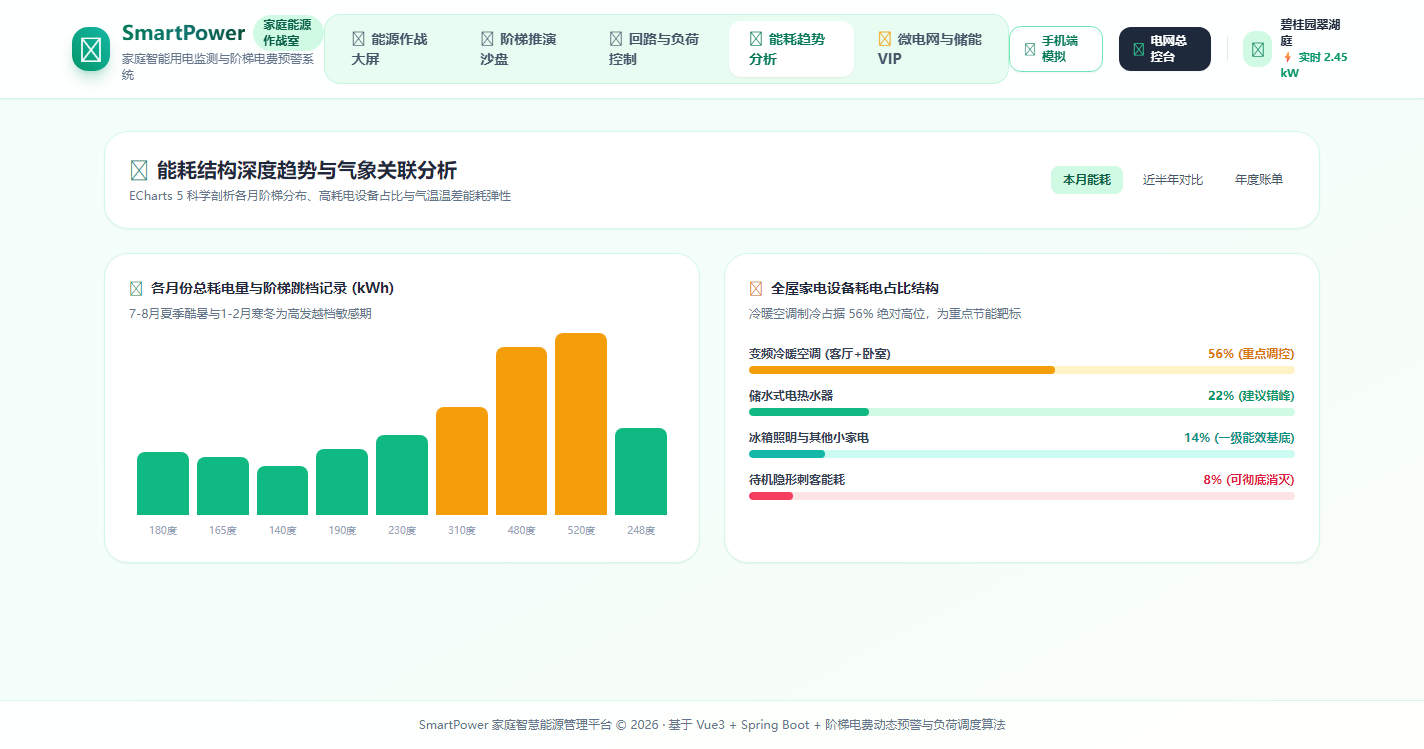Click the user avatar icon beside 碧桂园翠湖庭
The width and height of the screenshot is (1424, 749).
[x=1257, y=49]
